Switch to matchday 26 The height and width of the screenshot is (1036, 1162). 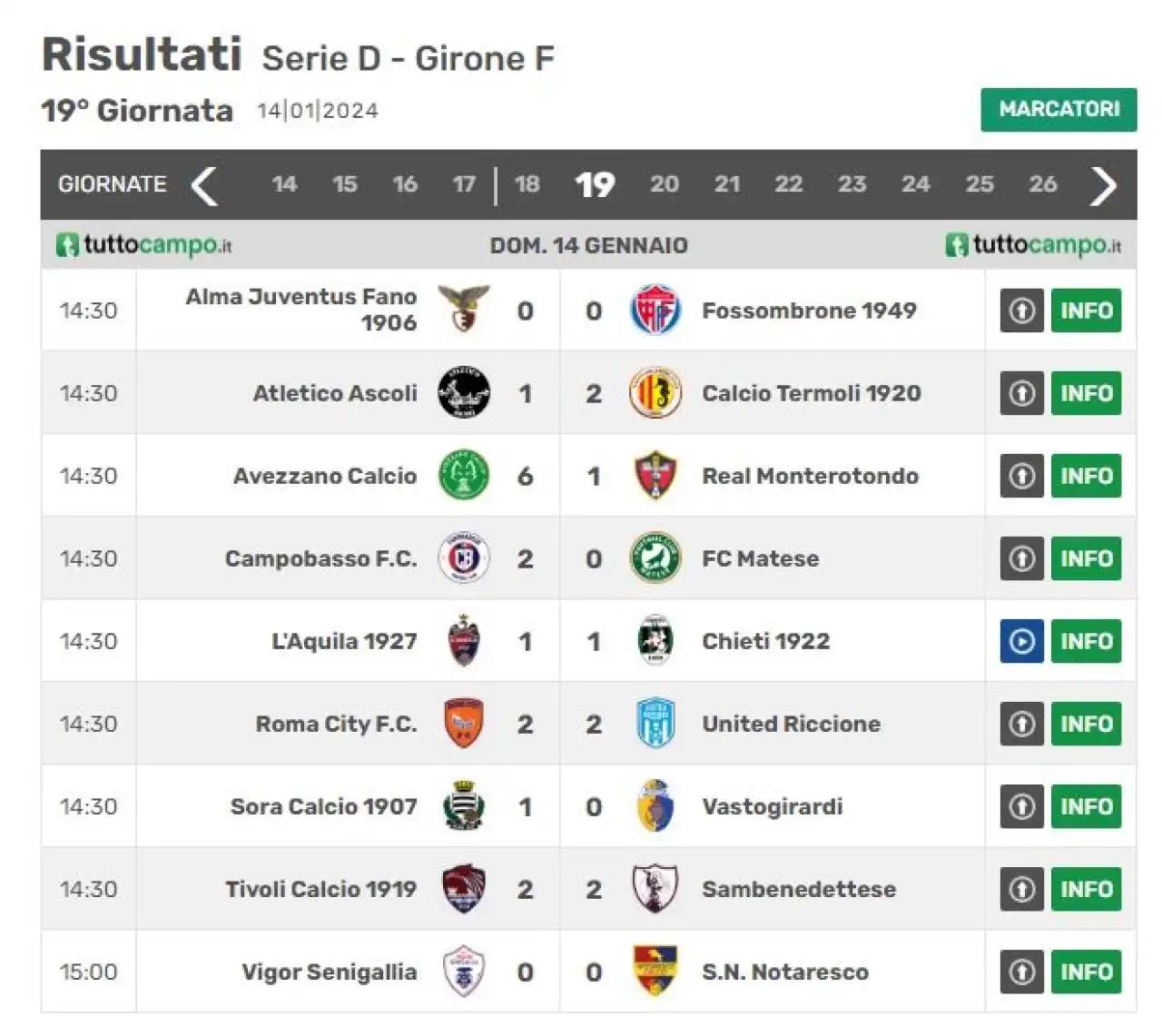(1042, 184)
